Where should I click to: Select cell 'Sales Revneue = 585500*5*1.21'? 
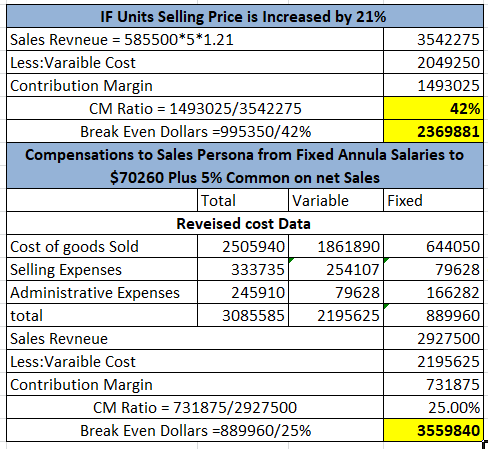(195, 39)
